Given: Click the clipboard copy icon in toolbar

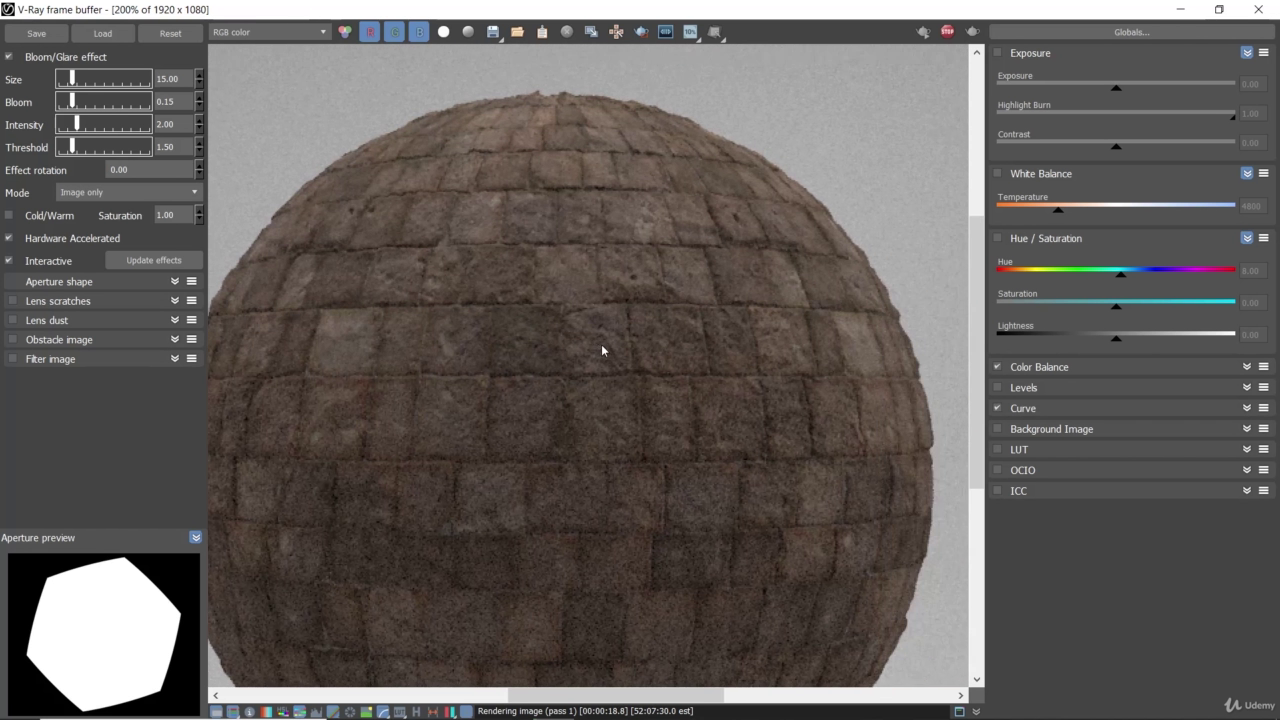Looking at the screenshot, I should pyautogui.click(x=542, y=32).
